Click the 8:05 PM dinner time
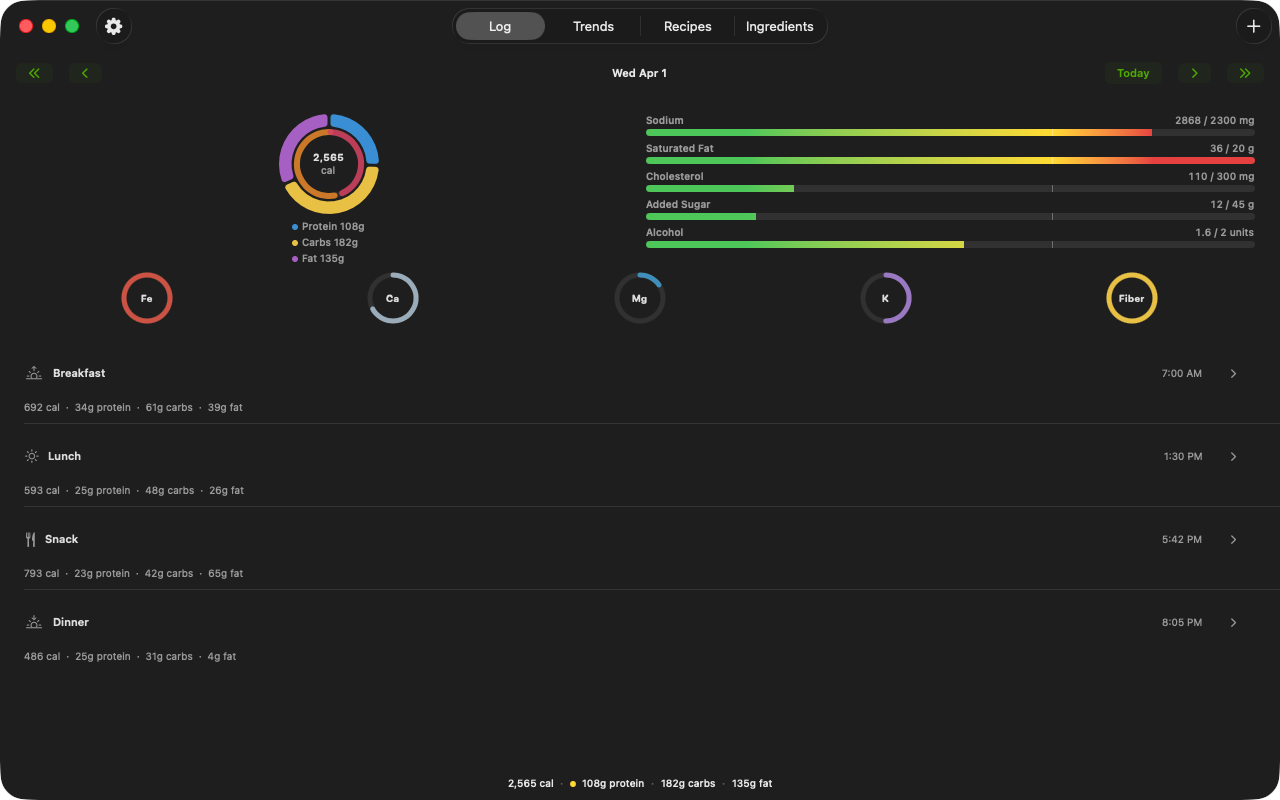Screen dimensions: 1280x800 point(1182,622)
